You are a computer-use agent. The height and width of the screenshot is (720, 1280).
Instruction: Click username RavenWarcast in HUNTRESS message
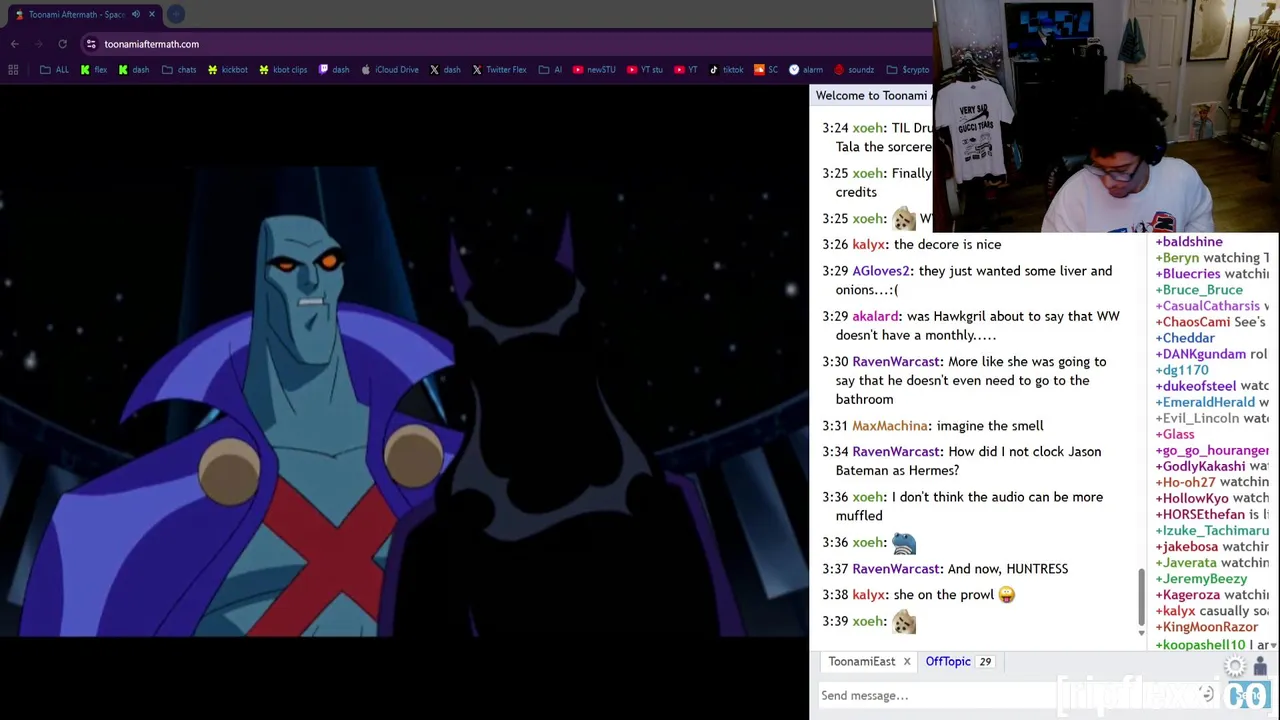(x=896, y=569)
